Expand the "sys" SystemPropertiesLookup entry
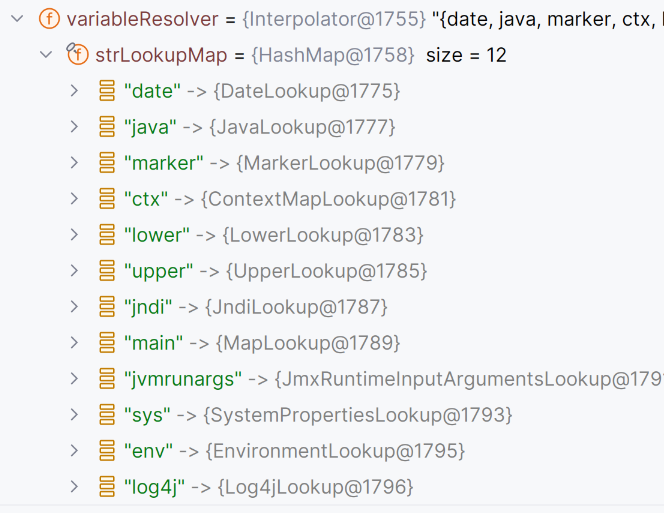The width and height of the screenshot is (664, 513). [x=75, y=415]
